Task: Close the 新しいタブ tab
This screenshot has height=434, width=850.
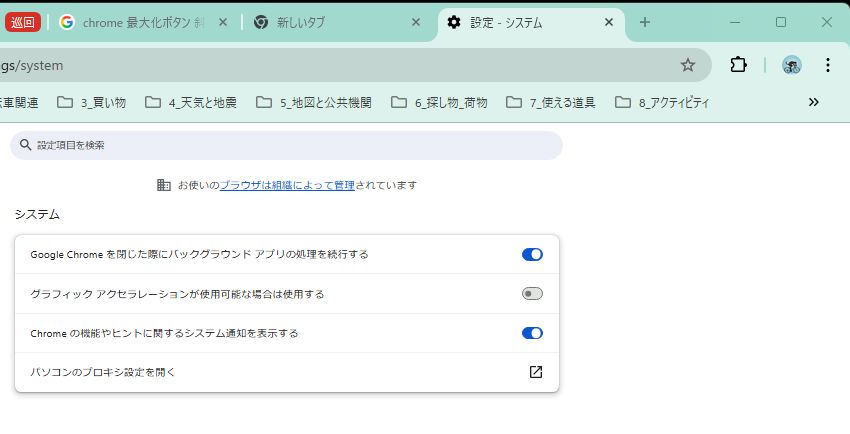Action: pyautogui.click(x=416, y=22)
